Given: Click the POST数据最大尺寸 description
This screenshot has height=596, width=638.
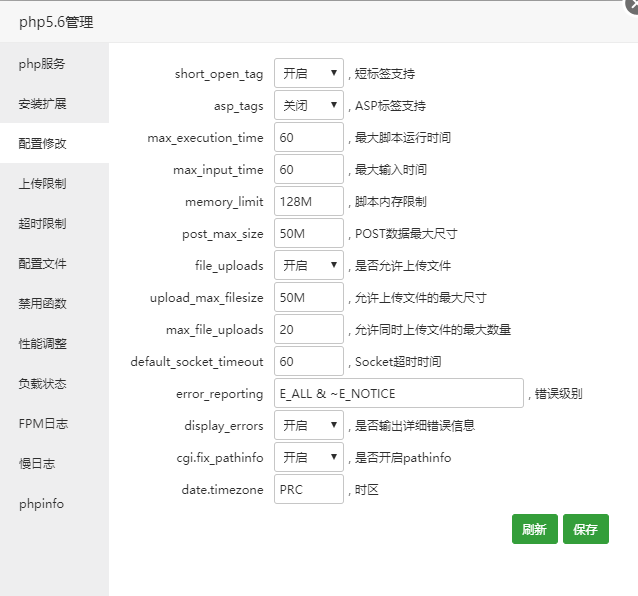Looking at the screenshot, I should coord(406,234).
